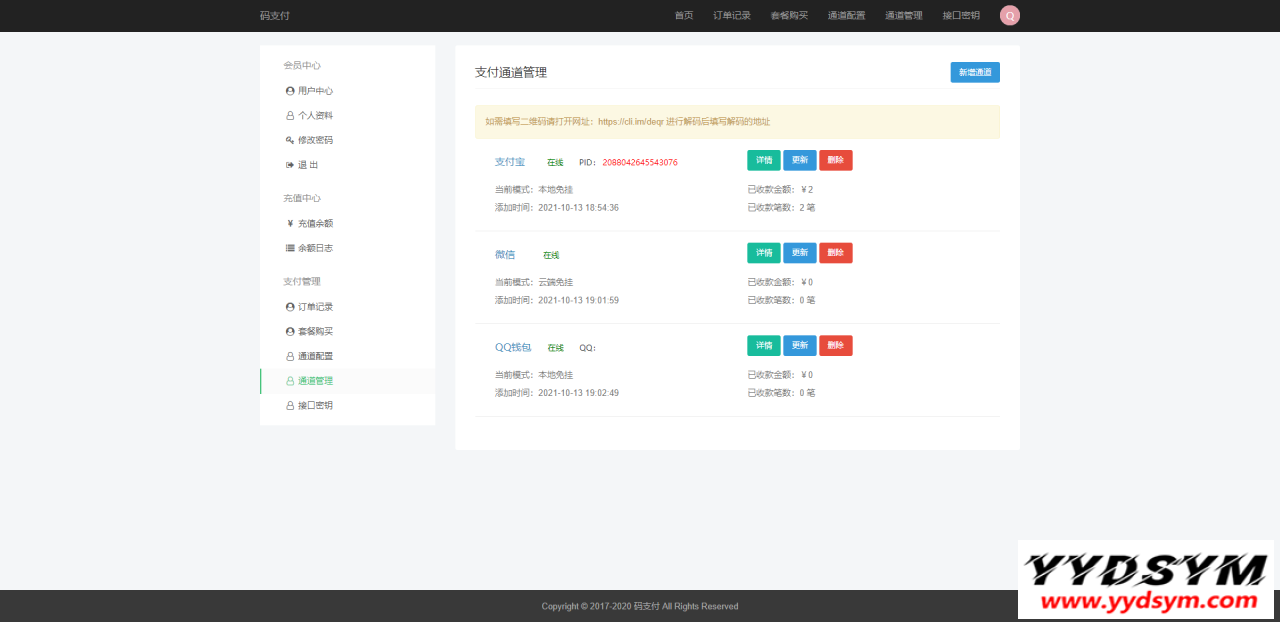Click the list icon beside 余额日志

(290, 248)
